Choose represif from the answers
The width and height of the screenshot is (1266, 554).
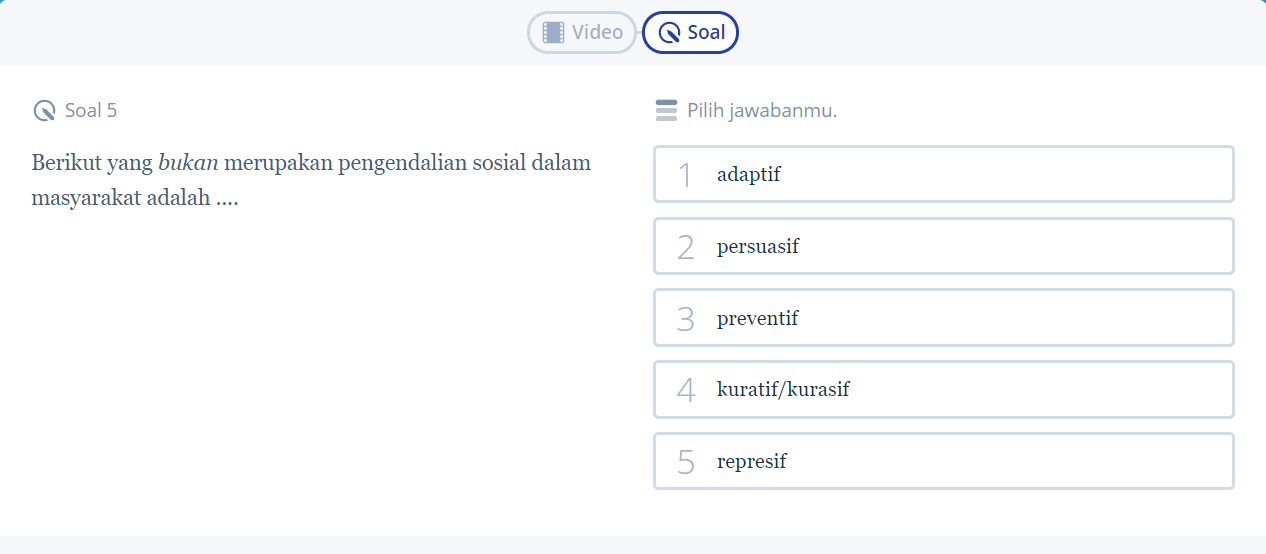pos(943,461)
